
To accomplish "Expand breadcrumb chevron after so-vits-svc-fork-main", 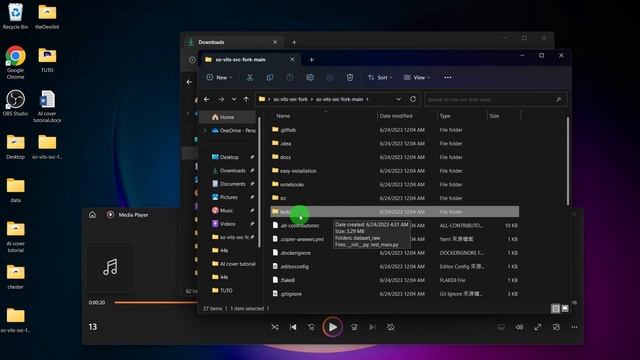I will click(x=367, y=99).
